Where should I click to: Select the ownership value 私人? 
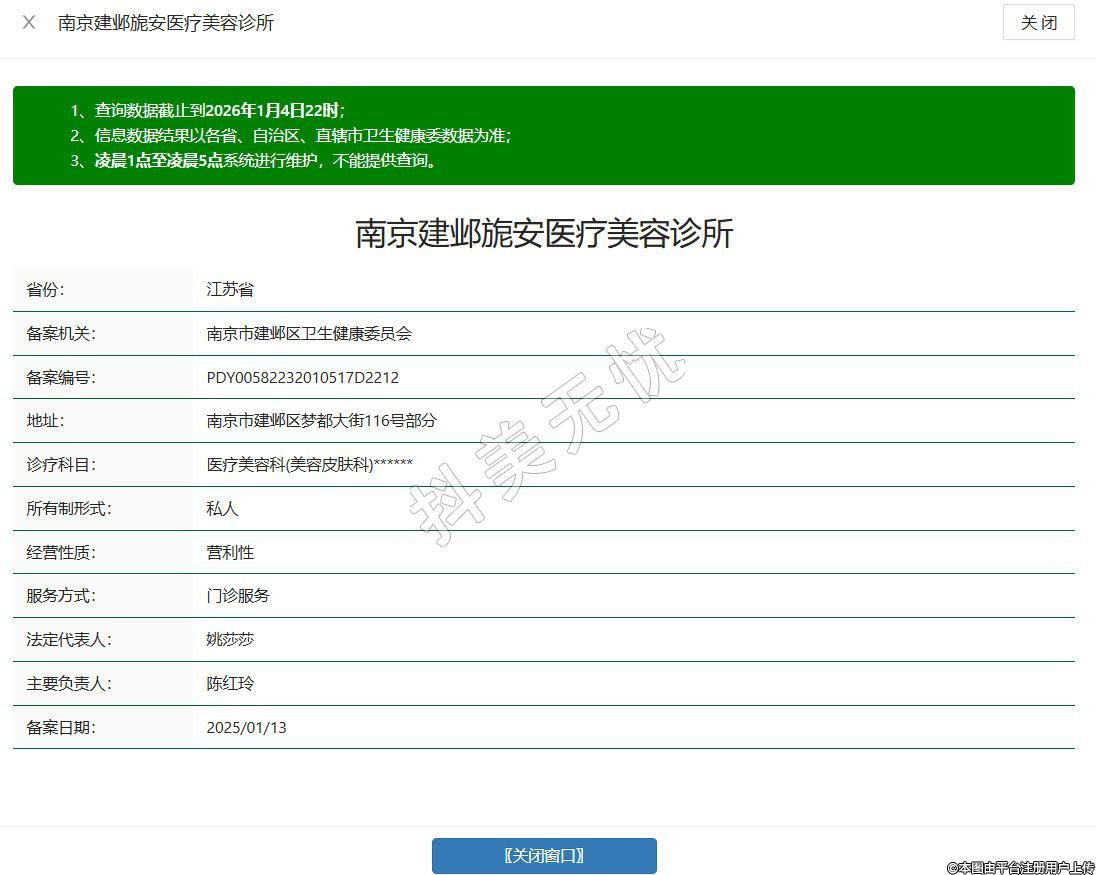click(222, 509)
